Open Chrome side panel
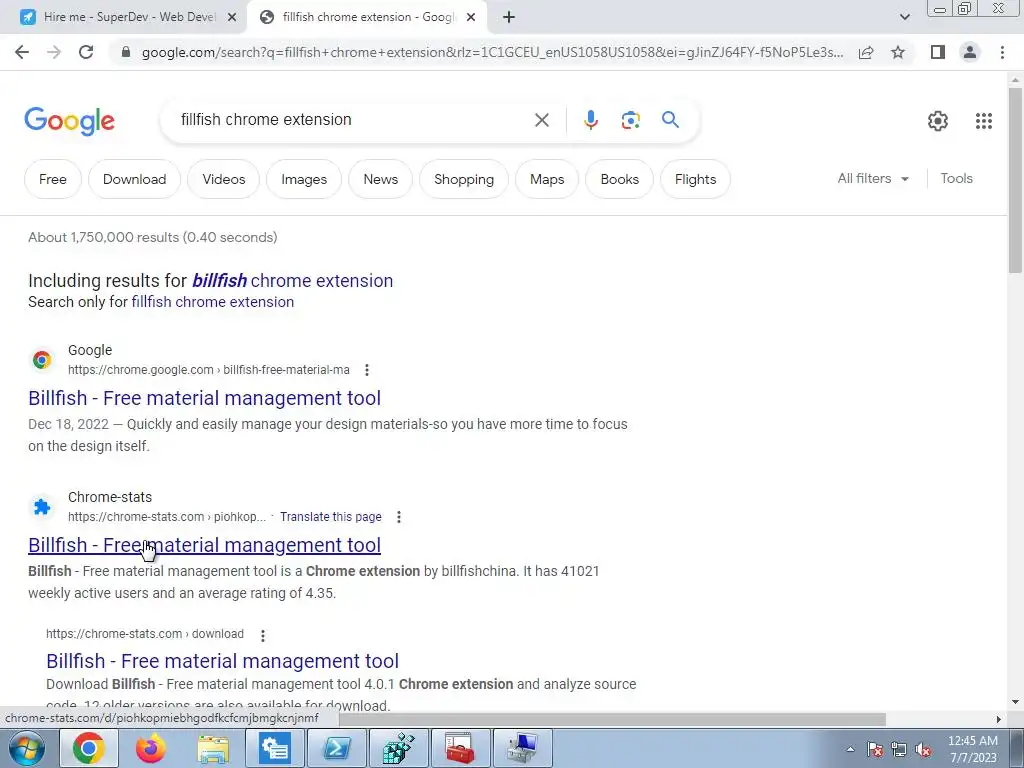This screenshot has width=1024, height=768. click(x=938, y=52)
